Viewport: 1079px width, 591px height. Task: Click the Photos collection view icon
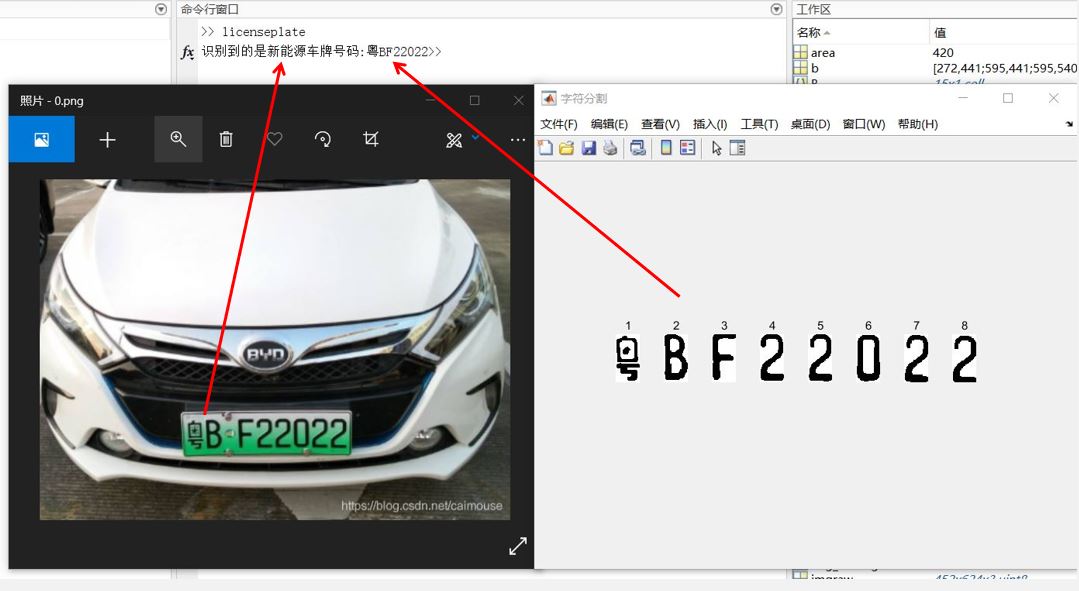coord(41,140)
